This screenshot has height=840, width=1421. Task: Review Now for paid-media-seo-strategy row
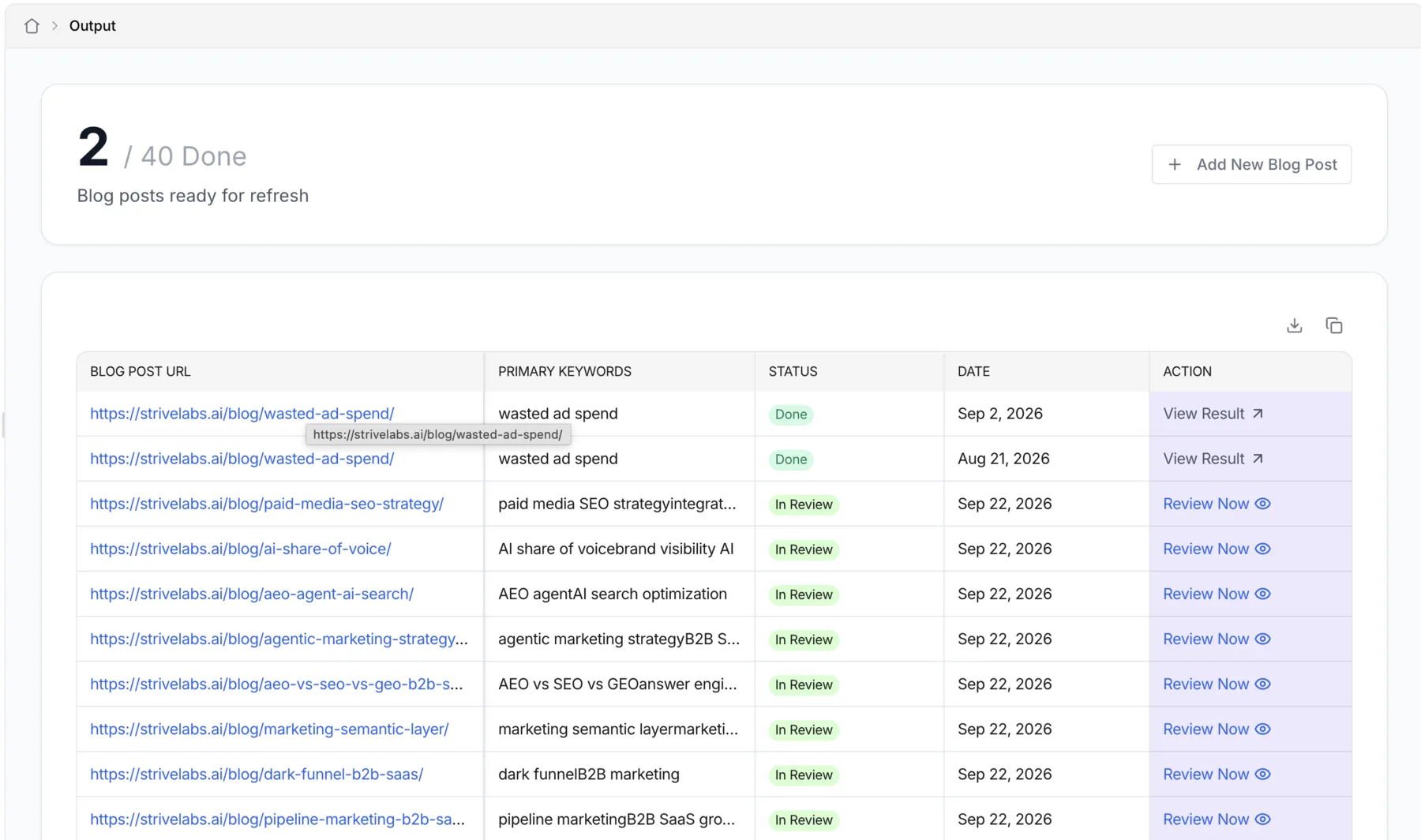point(1217,504)
